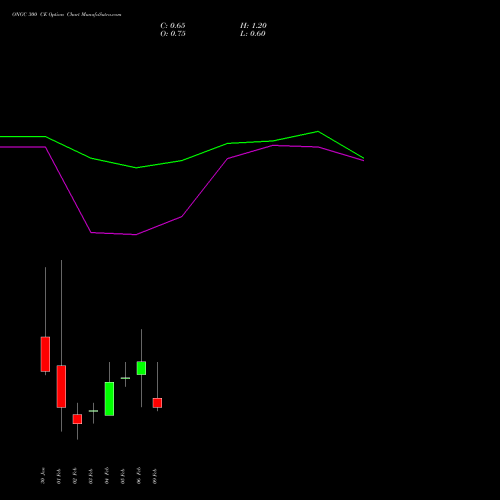Click the 01 Feb date label

coord(59,476)
